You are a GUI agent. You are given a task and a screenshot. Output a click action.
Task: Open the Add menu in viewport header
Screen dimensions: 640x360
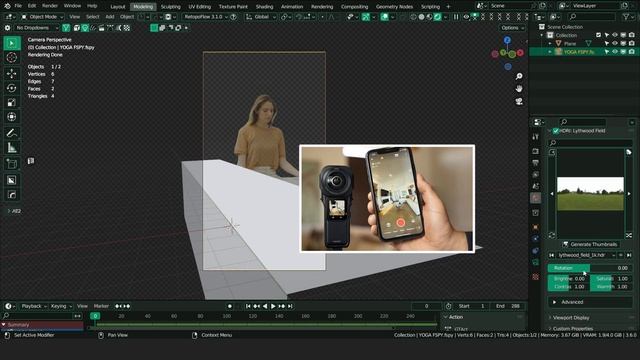[x=110, y=17]
